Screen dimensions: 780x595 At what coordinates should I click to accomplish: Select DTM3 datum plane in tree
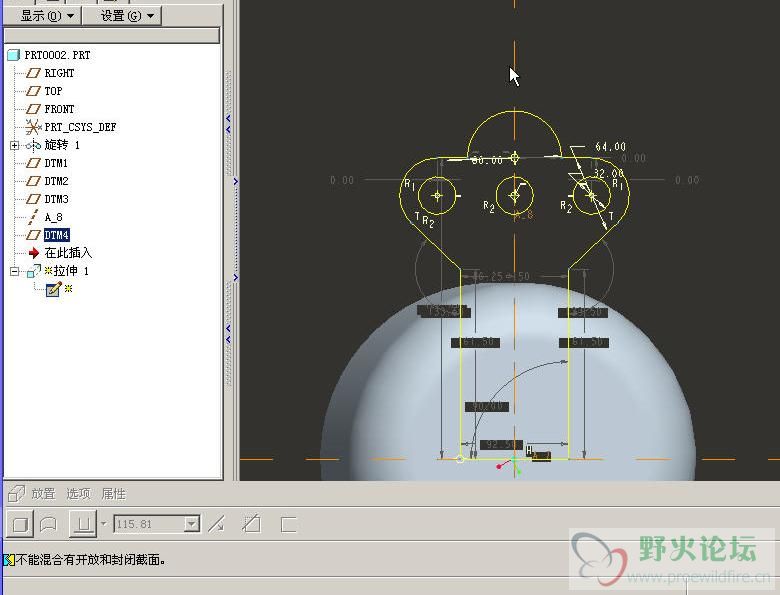tap(56, 199)
